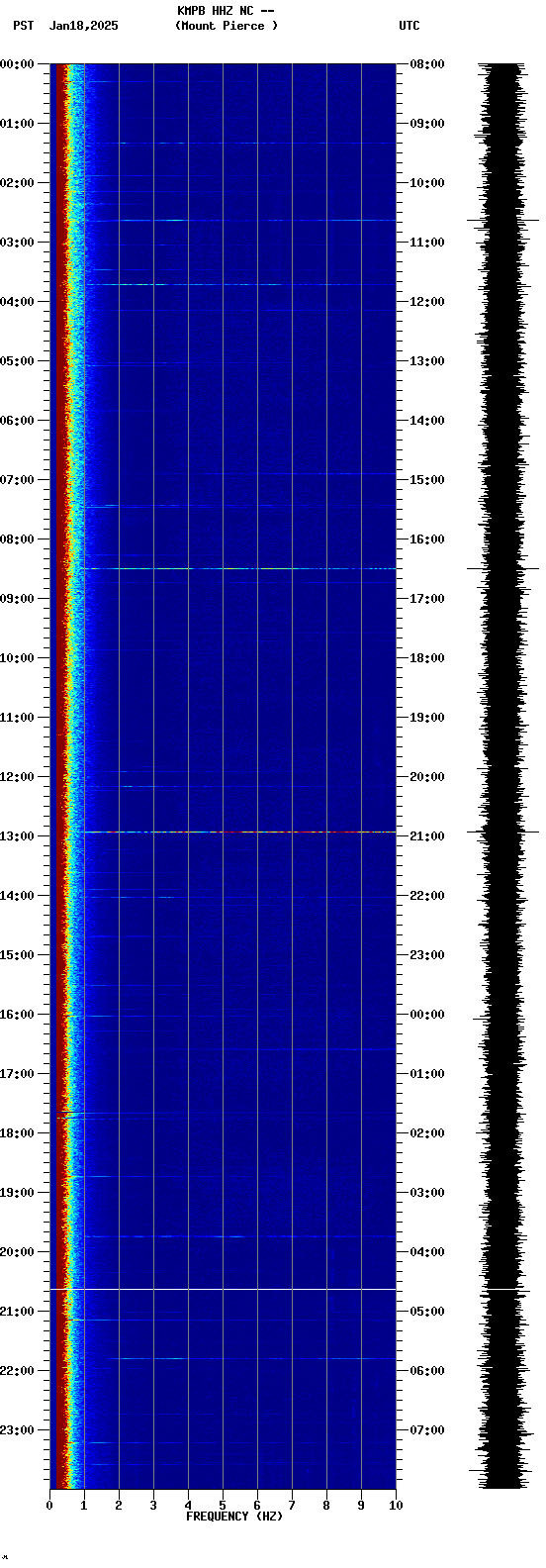This screenshot has height=1568, width=546.
Task: Click the 23:00 PST time label
Action: click(17, 1430)
